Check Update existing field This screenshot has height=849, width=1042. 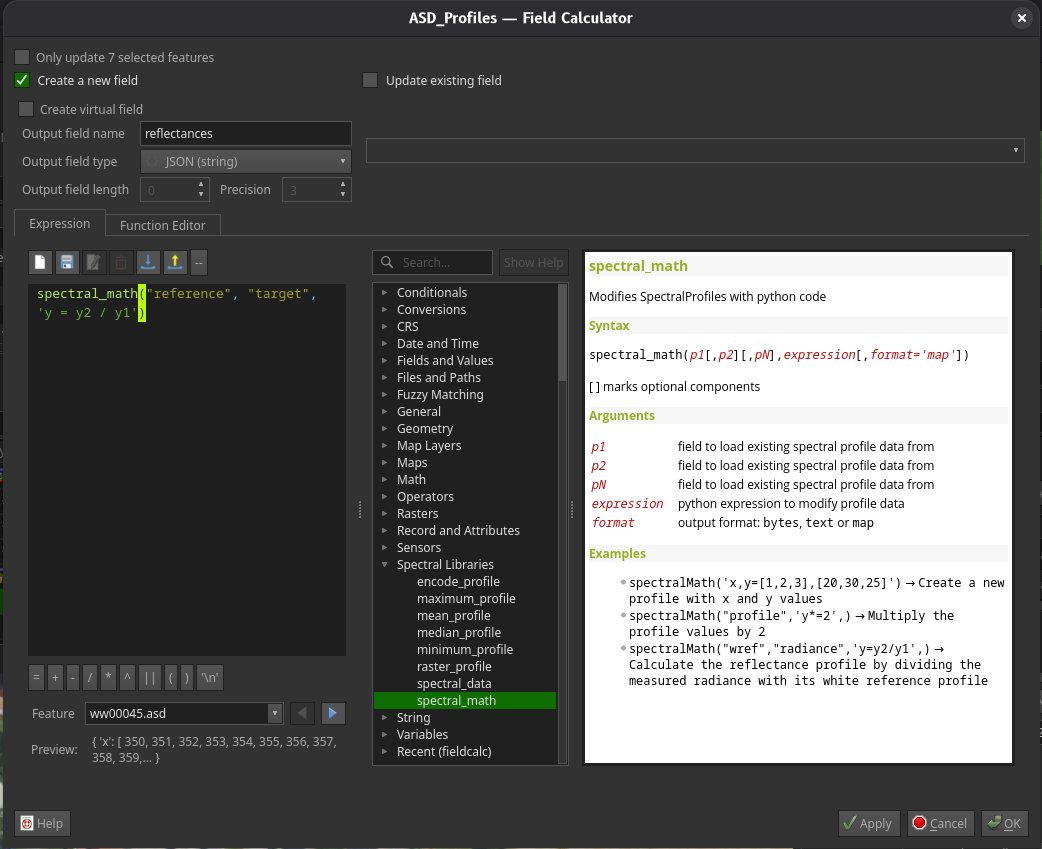(369, 80)
